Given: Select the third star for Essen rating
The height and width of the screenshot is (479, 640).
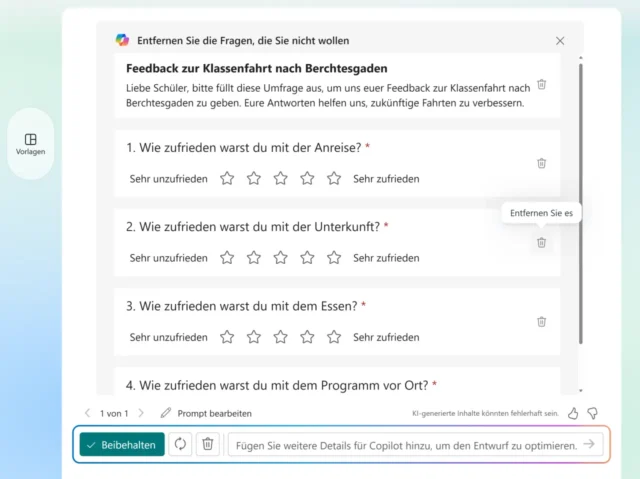Looking at the screenshot, I should (x=280, y=336).
